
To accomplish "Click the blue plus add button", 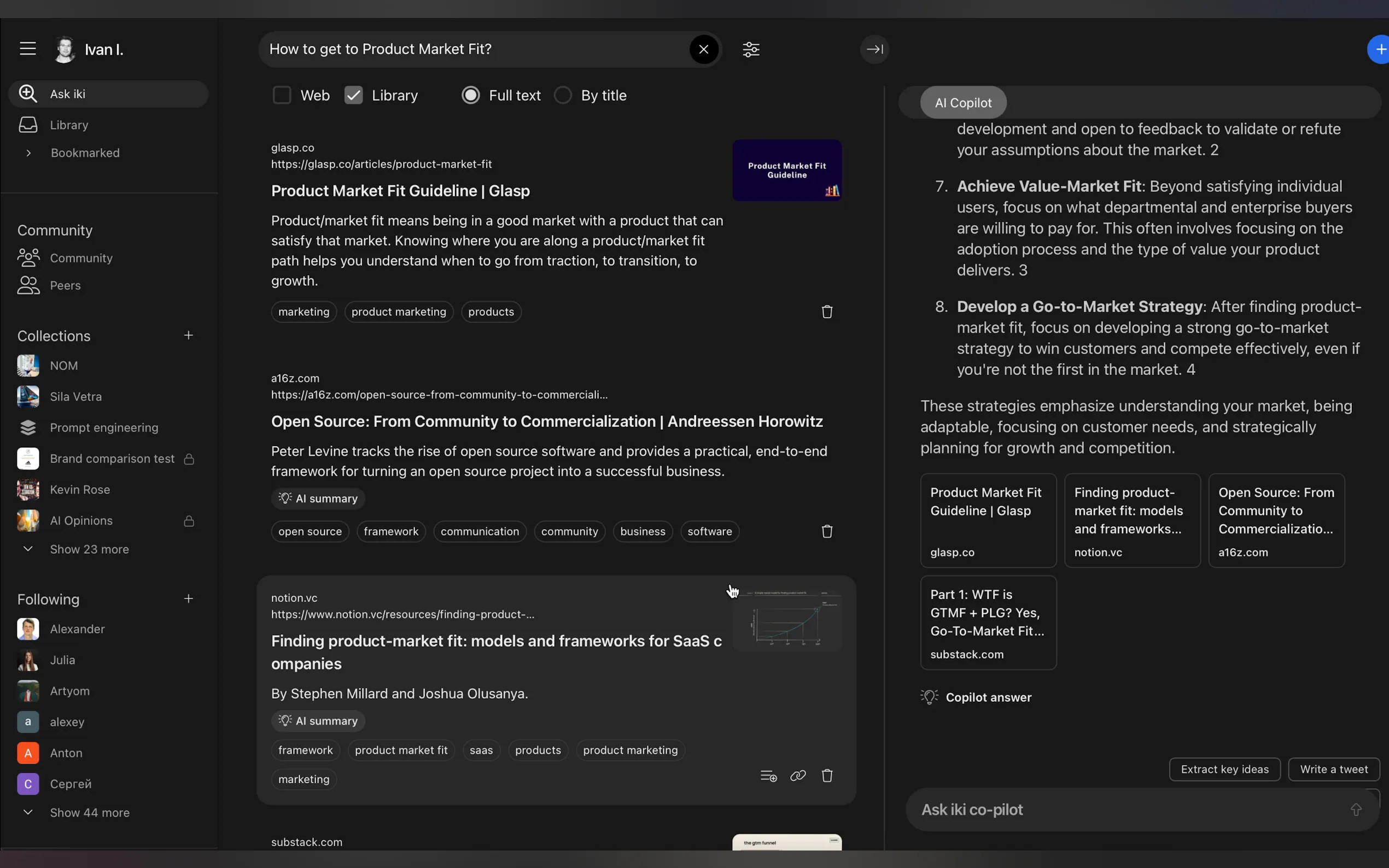I will [x=1380, y=50].
